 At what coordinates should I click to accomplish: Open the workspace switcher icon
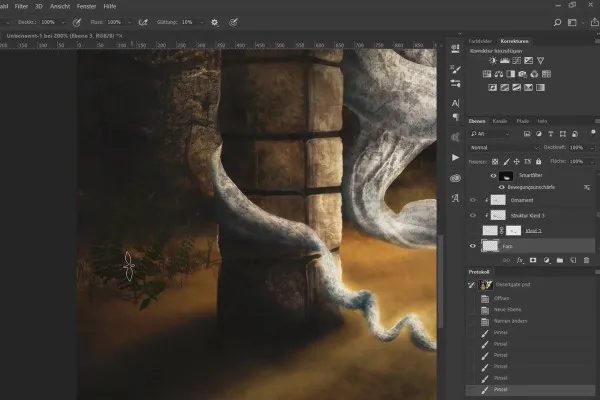click(572, 23)
